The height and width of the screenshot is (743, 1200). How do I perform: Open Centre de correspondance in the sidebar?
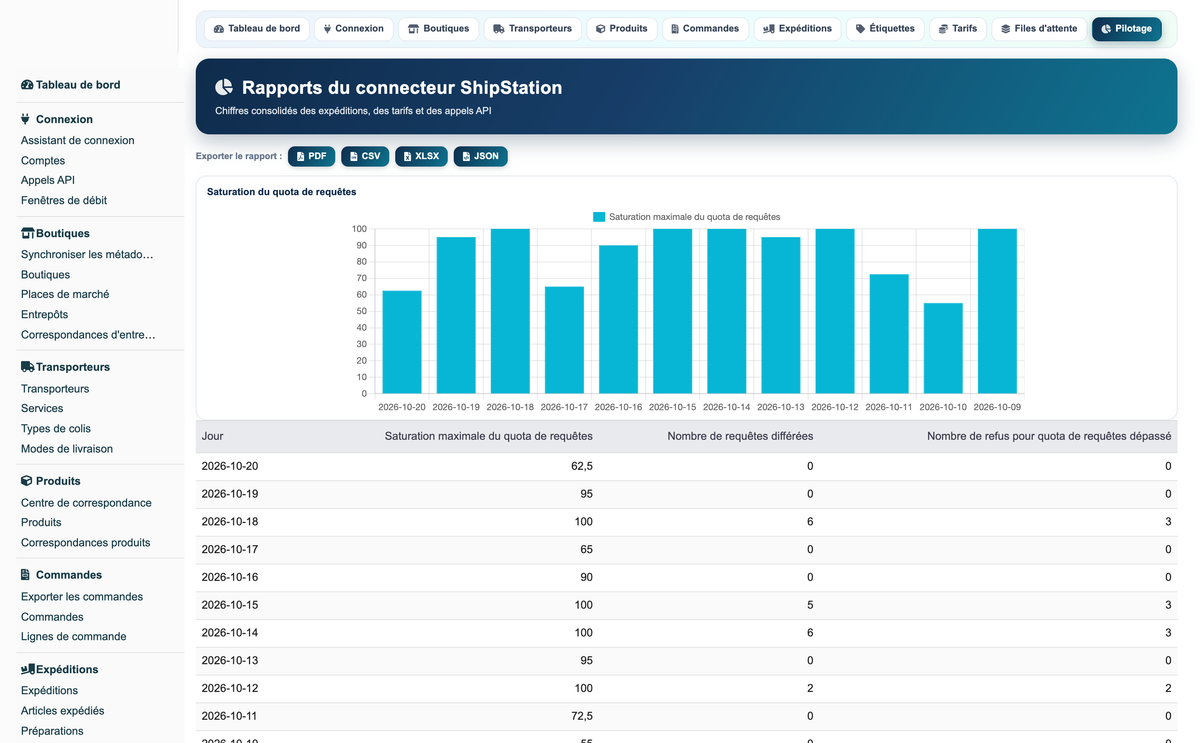[x=86, y=503]
